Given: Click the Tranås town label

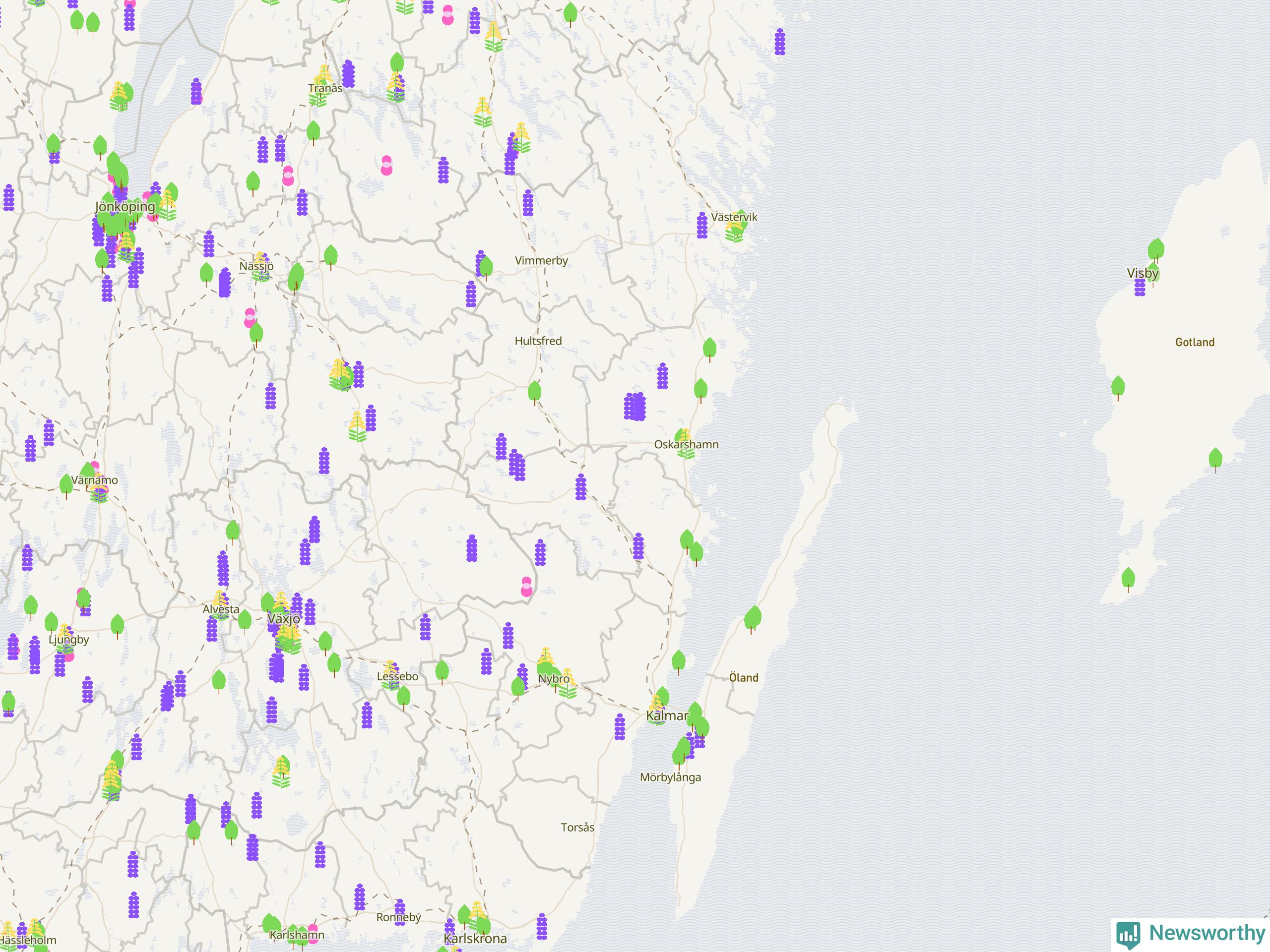Looking at the screenshot, I should (x=325, y=88).
